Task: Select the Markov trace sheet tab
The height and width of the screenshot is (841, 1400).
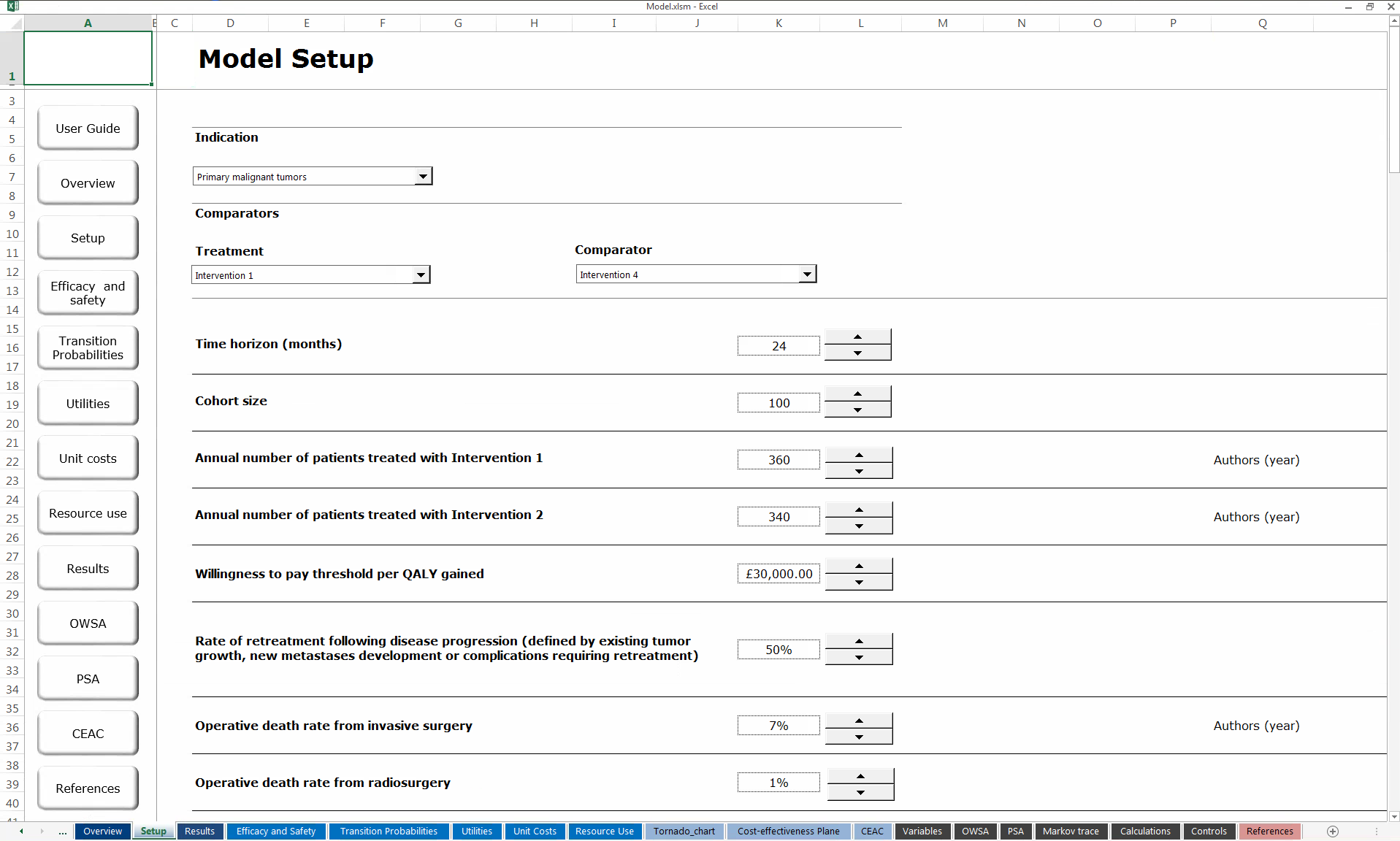Action: tap(1070, 831)
